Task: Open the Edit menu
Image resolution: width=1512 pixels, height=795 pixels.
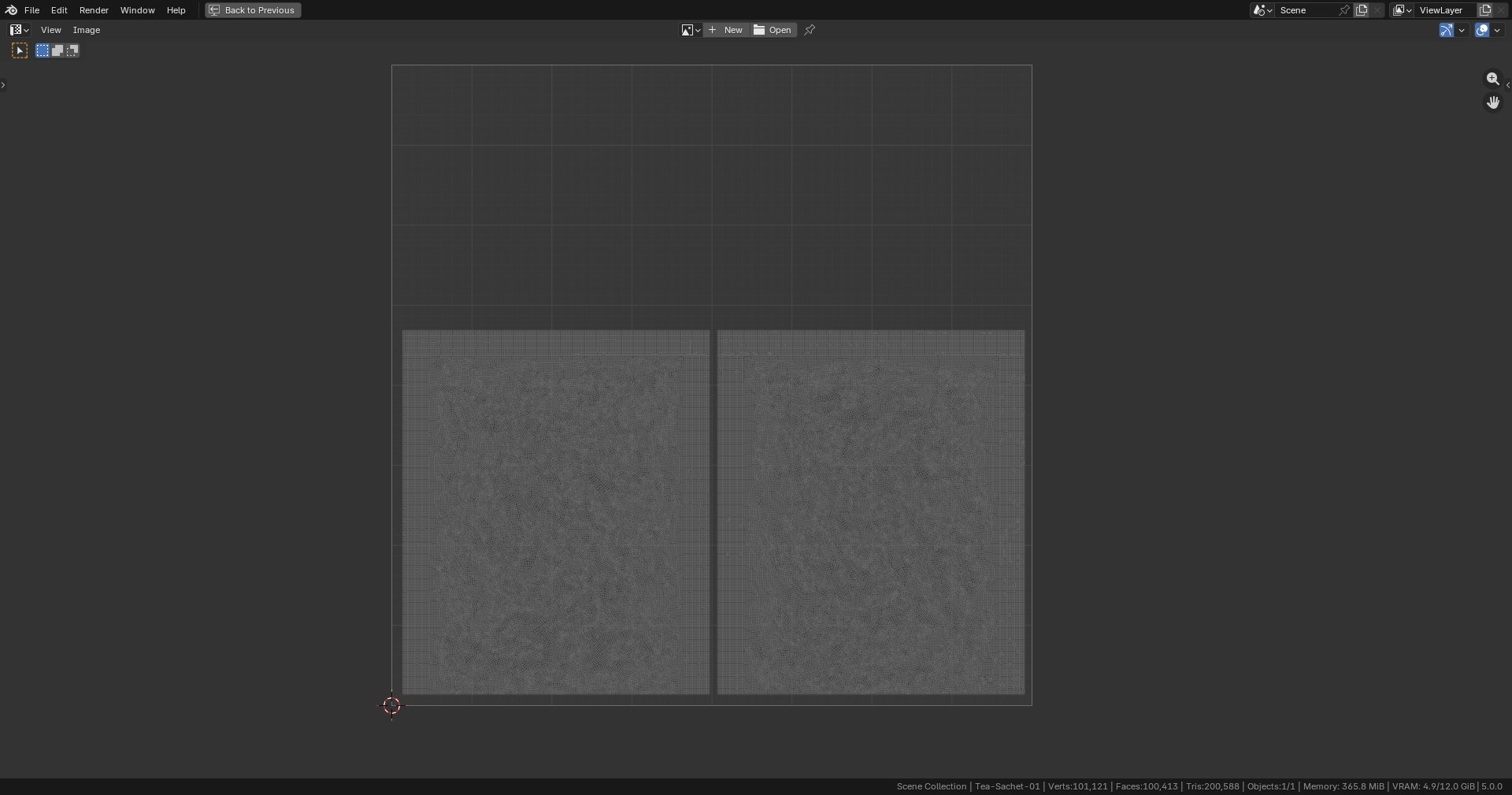Action: tap(59, 10)
